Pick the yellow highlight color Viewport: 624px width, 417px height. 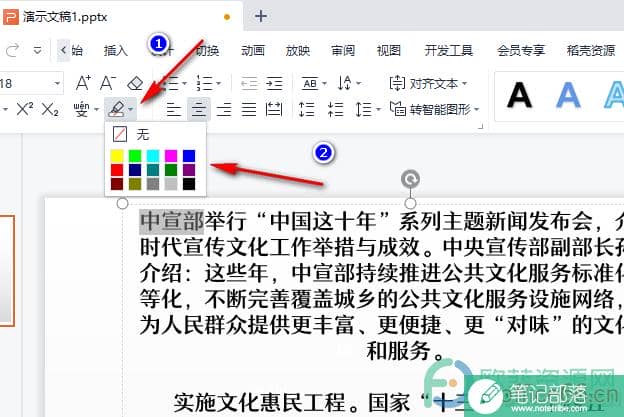[x=117, y=156]
